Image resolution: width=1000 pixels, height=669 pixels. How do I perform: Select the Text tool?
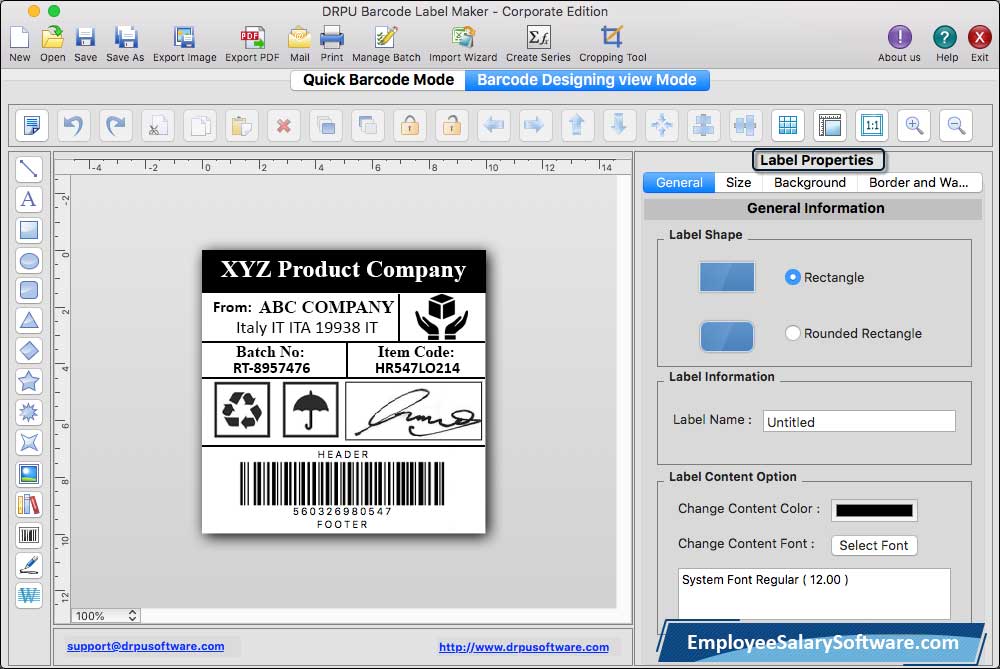click(29, 199)
